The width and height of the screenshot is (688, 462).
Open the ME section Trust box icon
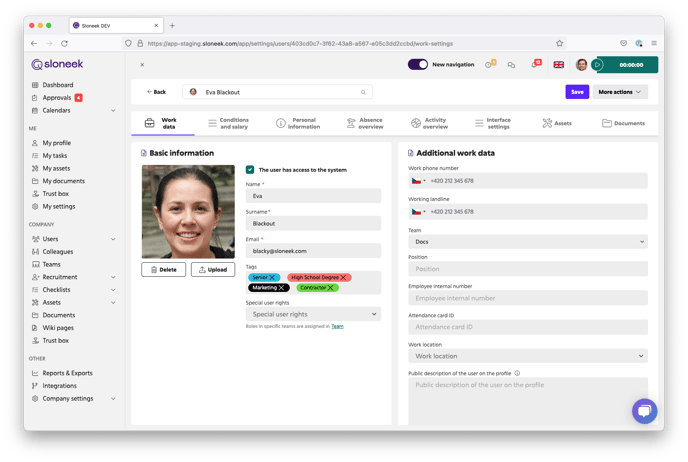pyautogui.click(x=35, y=193)
